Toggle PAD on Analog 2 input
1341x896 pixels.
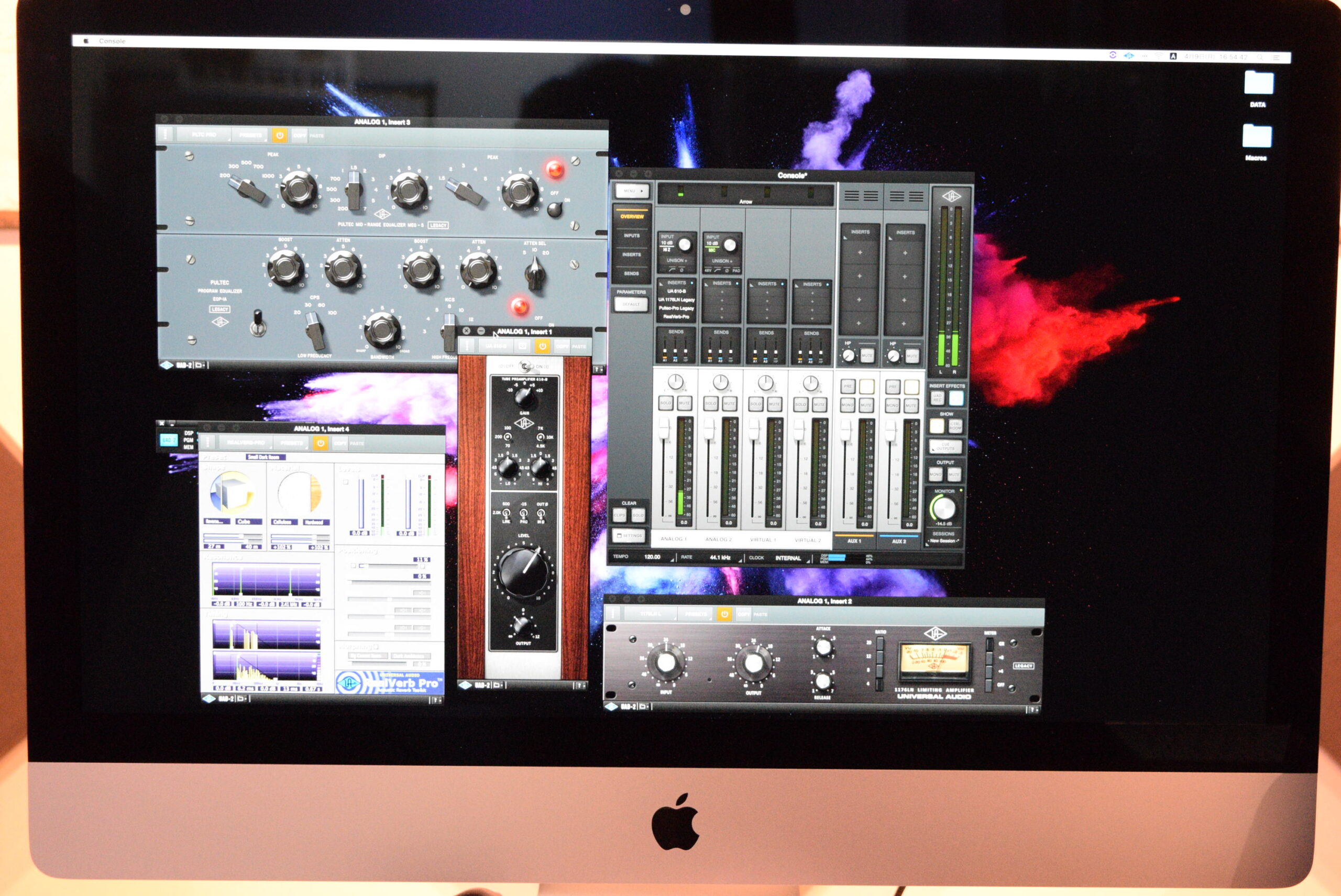pos(736,270)
